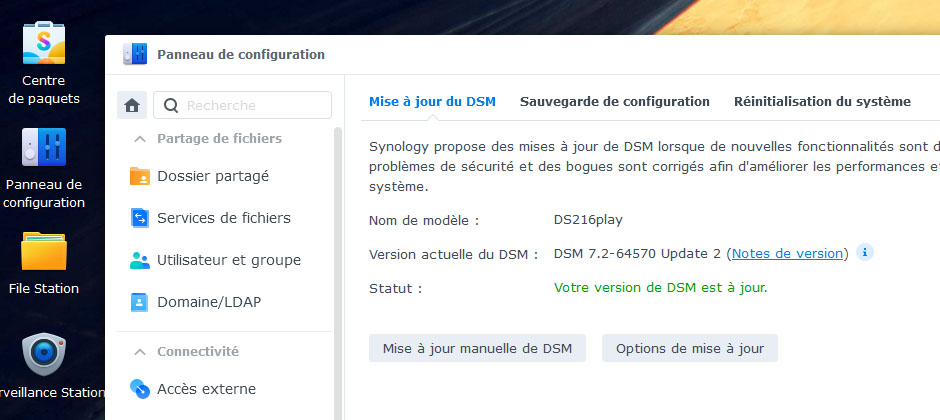940x420 pixels.
Task: Click Options de mise à jour button
Action: pos(690,348)
